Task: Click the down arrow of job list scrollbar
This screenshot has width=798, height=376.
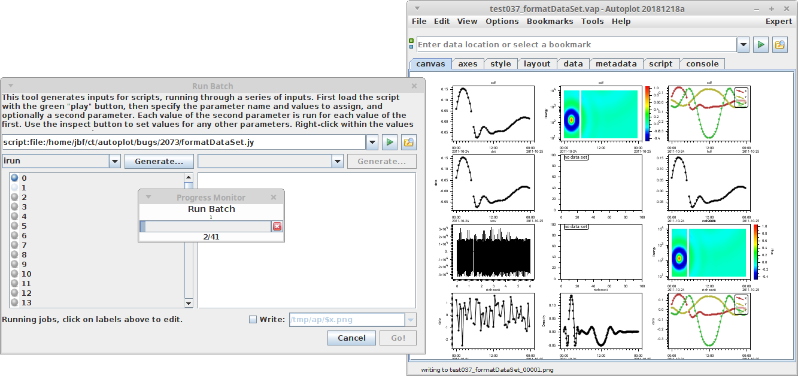Action: (189, 303)
